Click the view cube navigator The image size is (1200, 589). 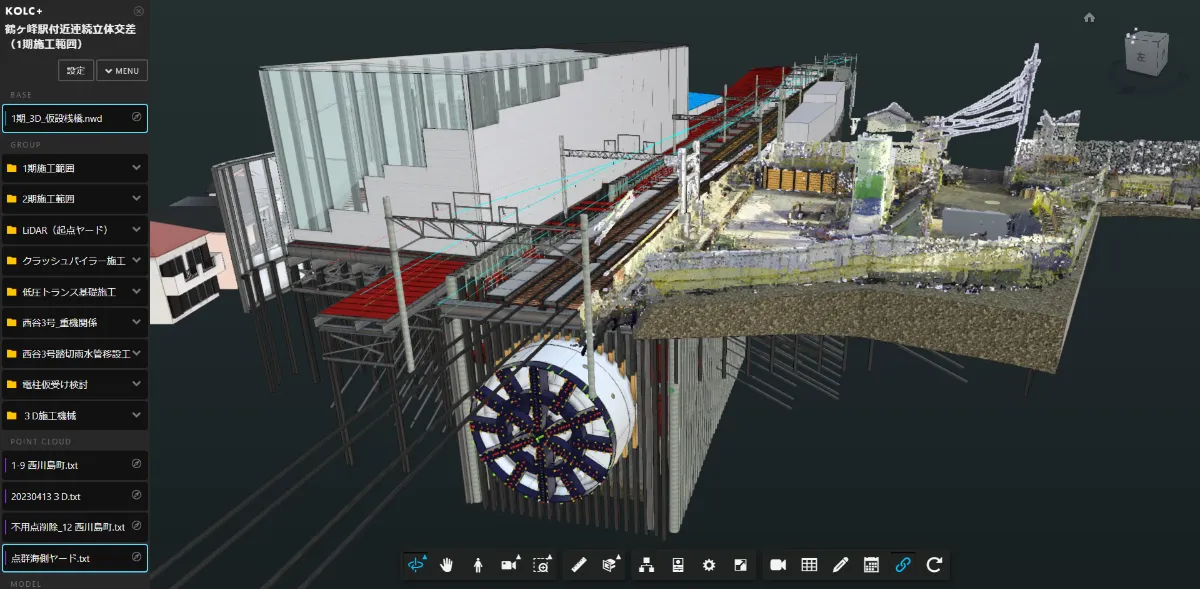point(1146,52)
